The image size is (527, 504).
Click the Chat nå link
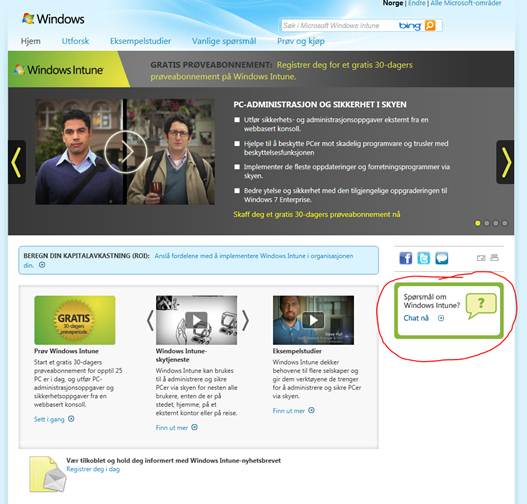[416, 318]
